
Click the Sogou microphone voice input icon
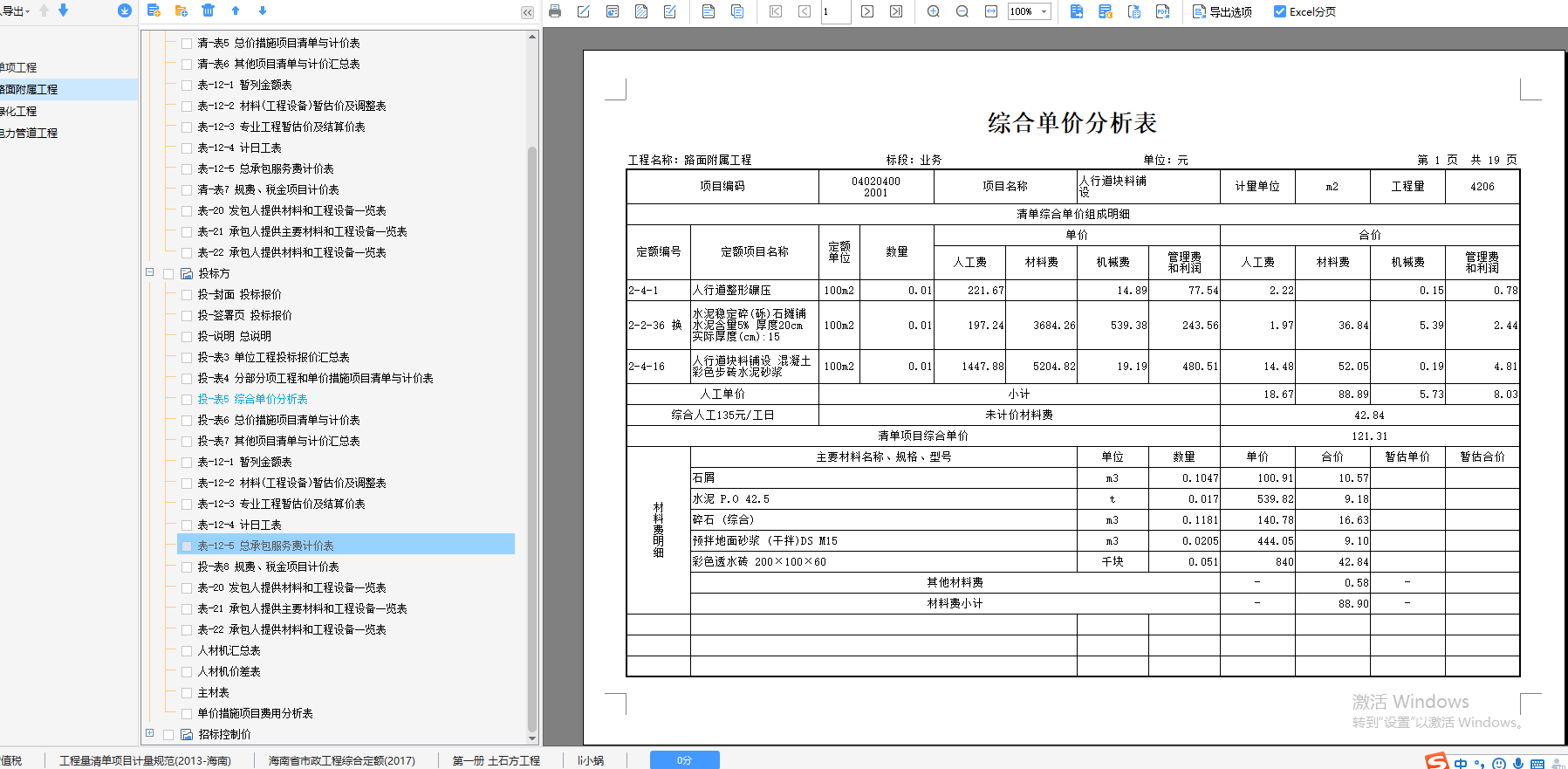click(x=1518, y=763)
